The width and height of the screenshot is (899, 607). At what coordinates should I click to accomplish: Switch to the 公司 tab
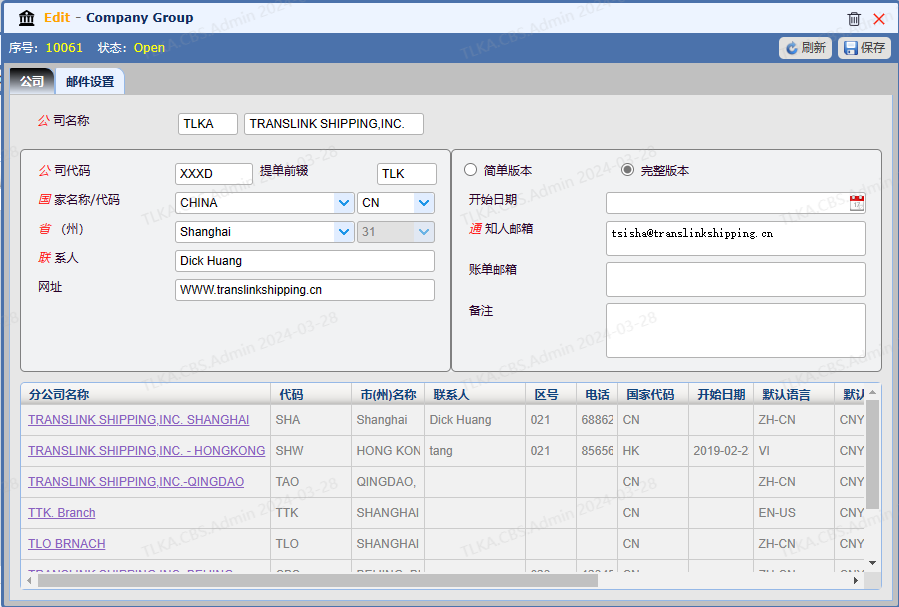pyautogui.click(x=32, y=81)
